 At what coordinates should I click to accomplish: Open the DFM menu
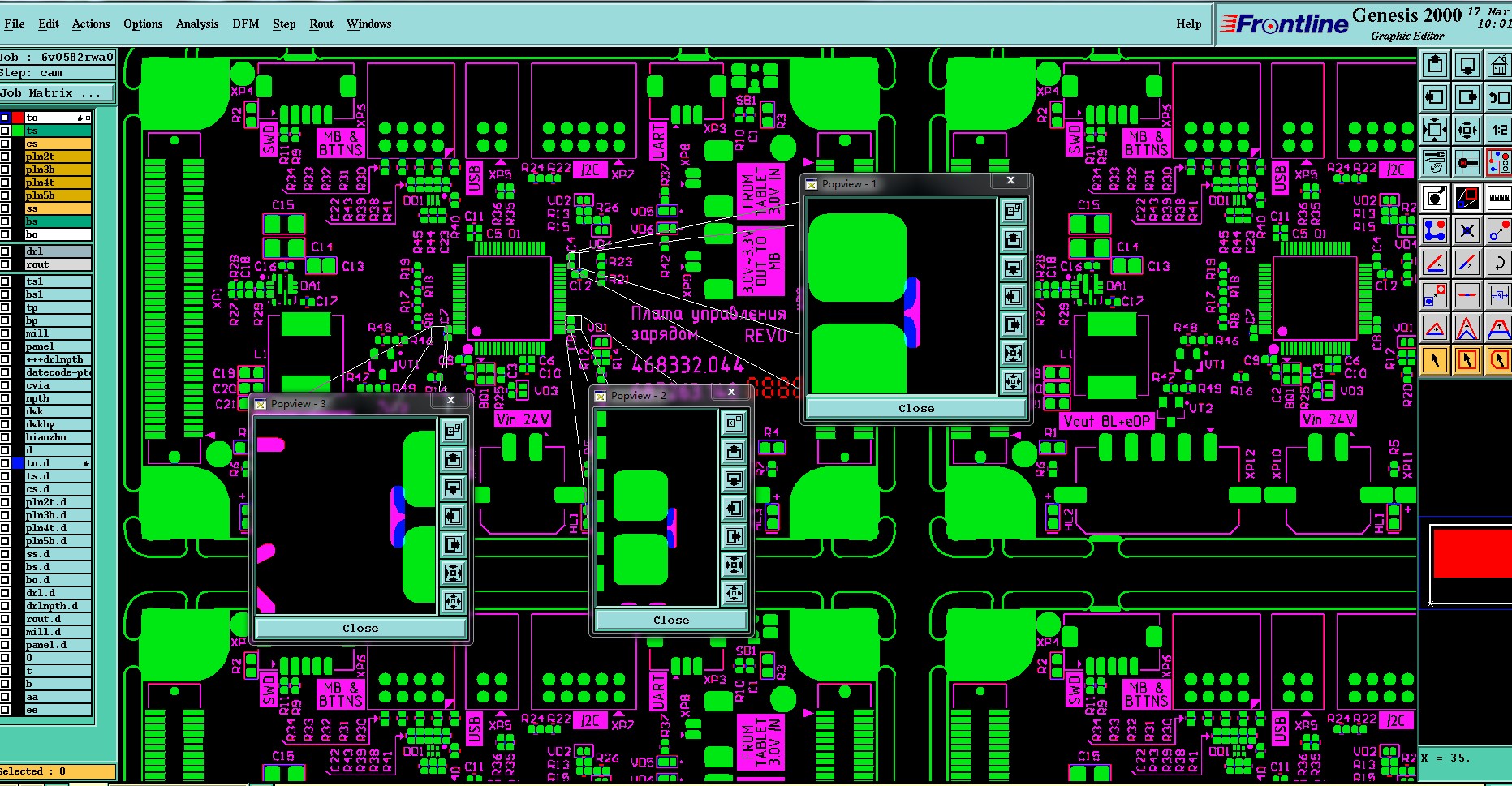[245, 24]
